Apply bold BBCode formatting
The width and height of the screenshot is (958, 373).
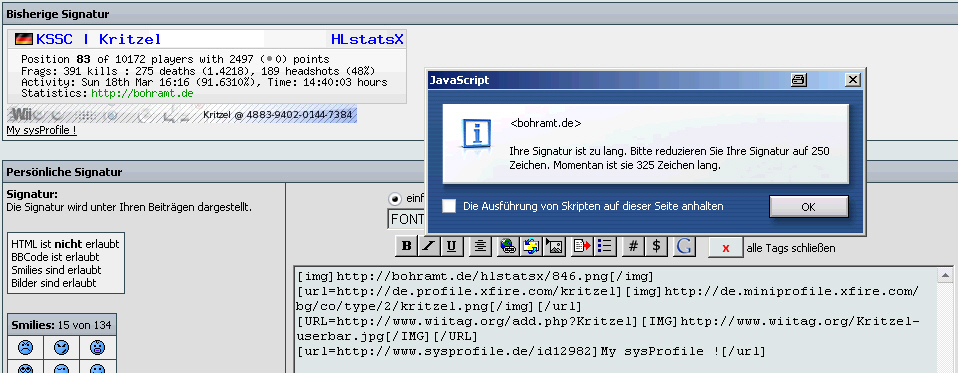tap(407, 246)
